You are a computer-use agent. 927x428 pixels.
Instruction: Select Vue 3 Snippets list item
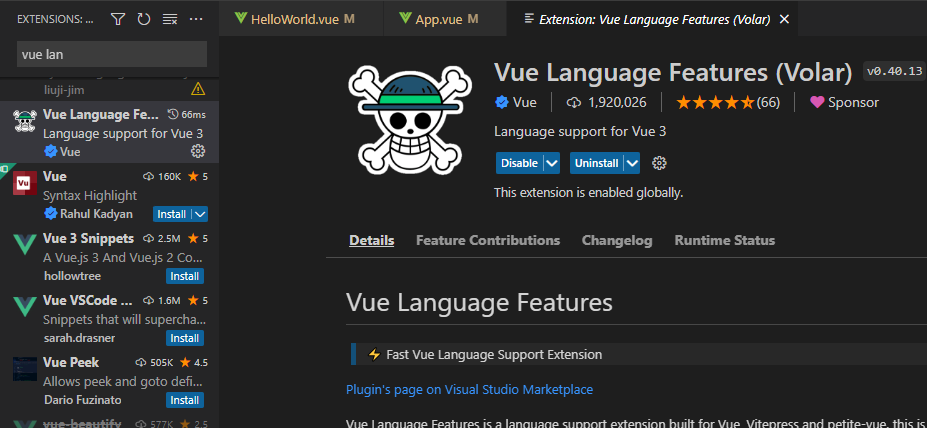click(x=109, y=257)
